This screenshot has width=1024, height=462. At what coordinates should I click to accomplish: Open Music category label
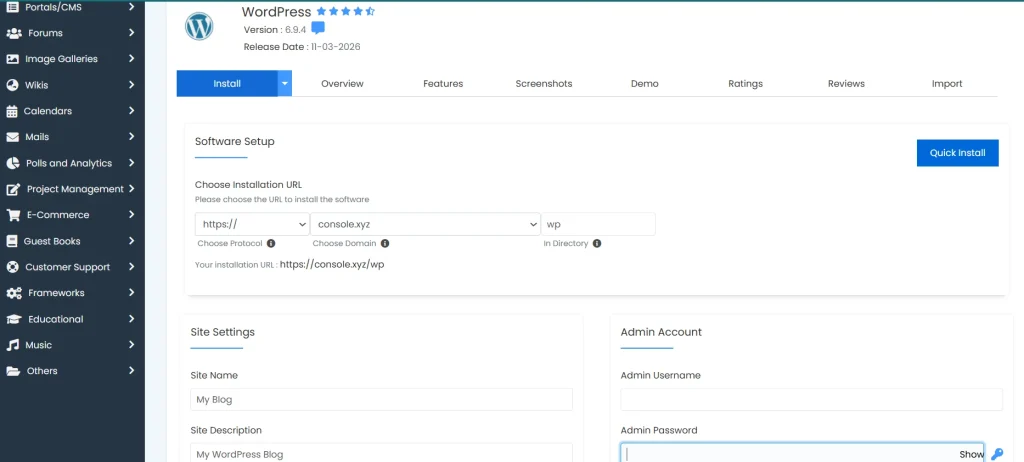point(39,345)
